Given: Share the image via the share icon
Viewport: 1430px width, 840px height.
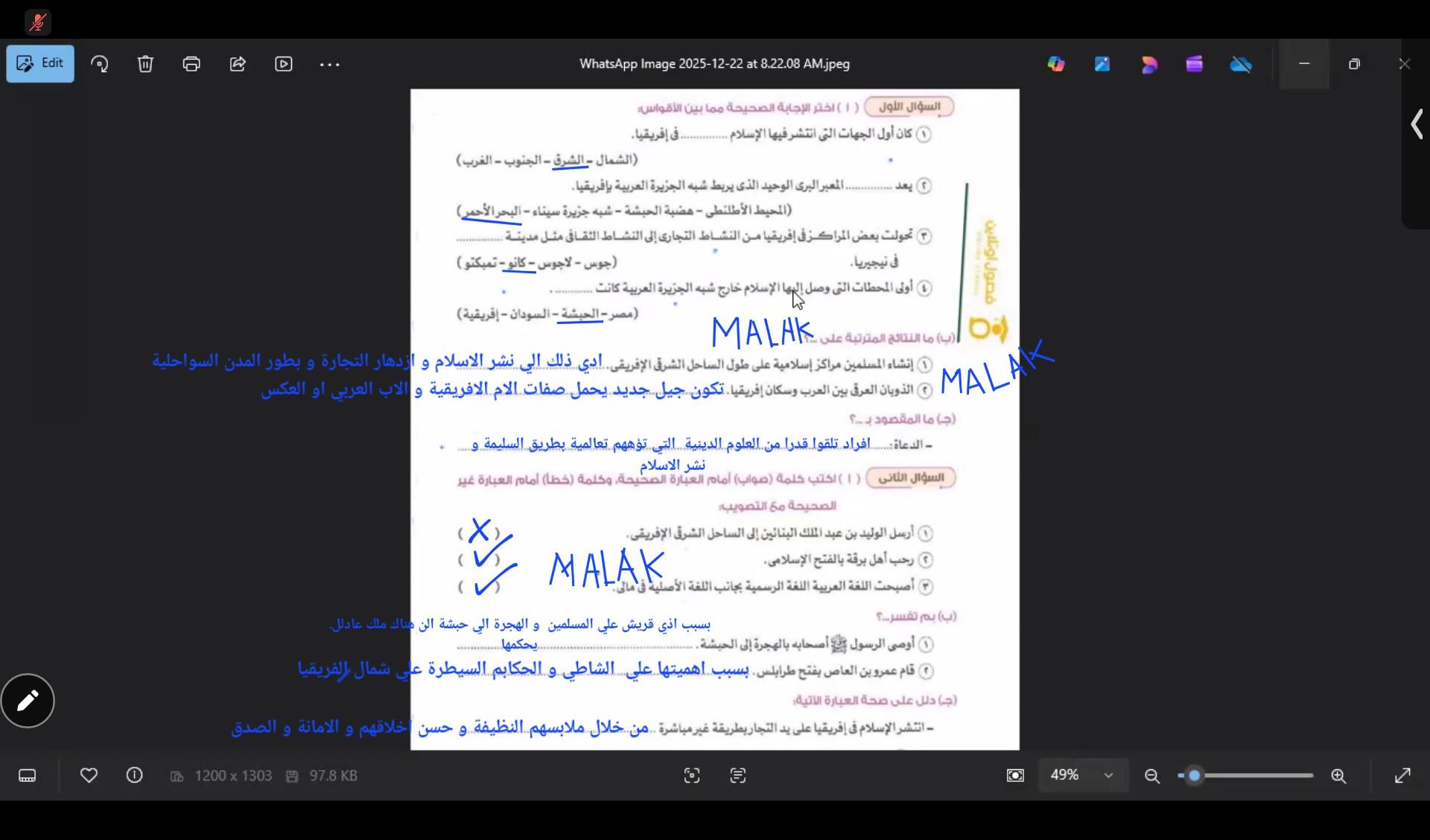Looking at the screenshot, I should (238, 64).
